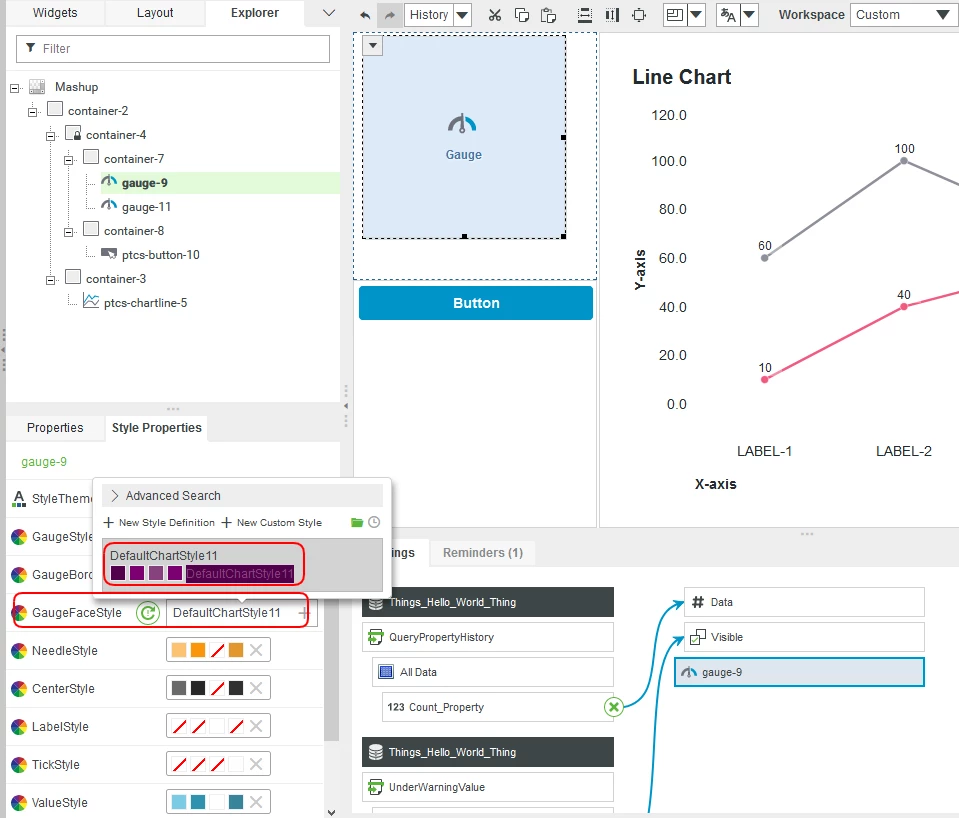Screen dimensions: 959x818
Task: Select gauge-11 in explorer tree
Action: pos(146,207)
